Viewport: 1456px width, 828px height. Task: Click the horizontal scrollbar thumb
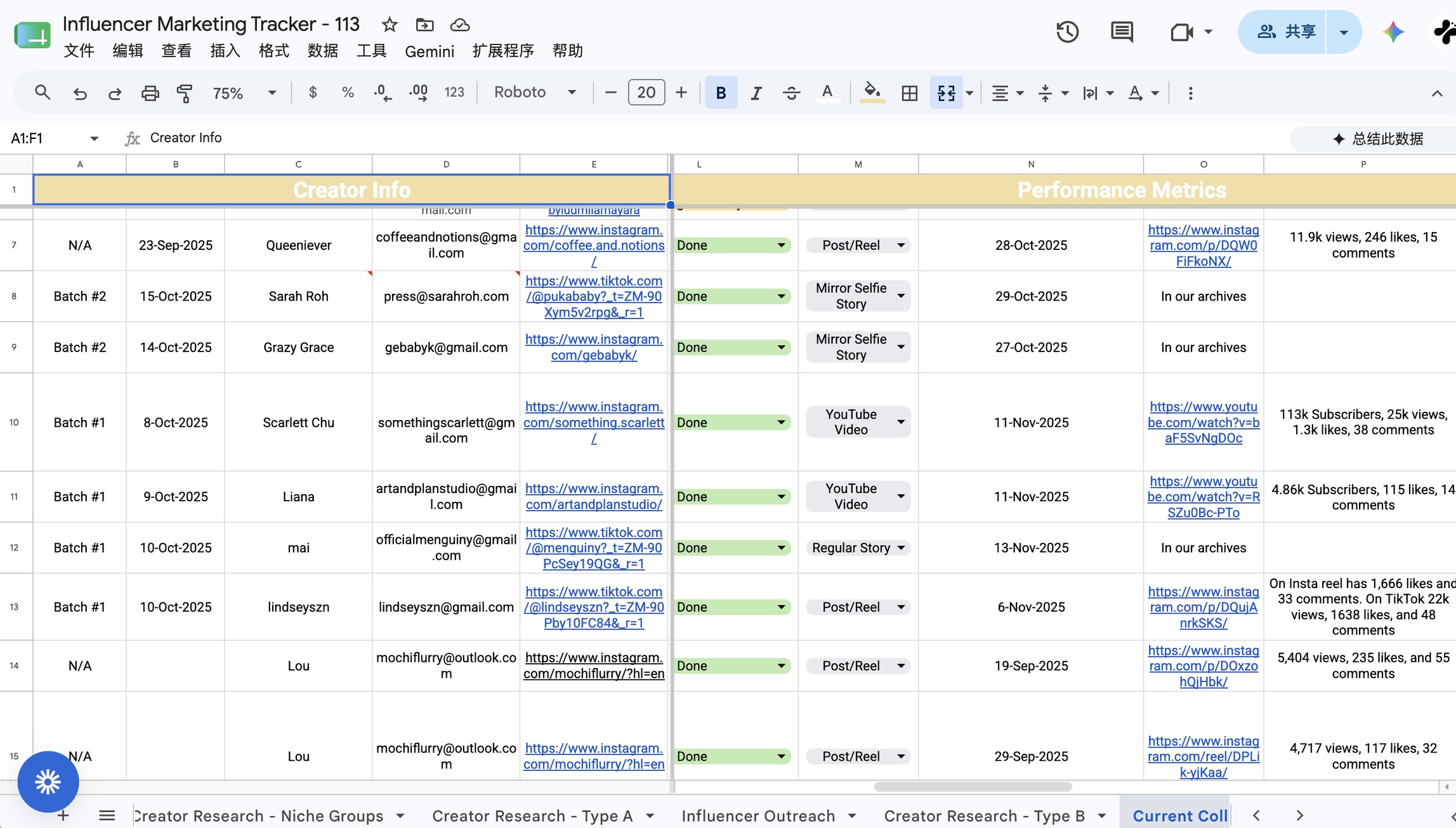point(973,787)
